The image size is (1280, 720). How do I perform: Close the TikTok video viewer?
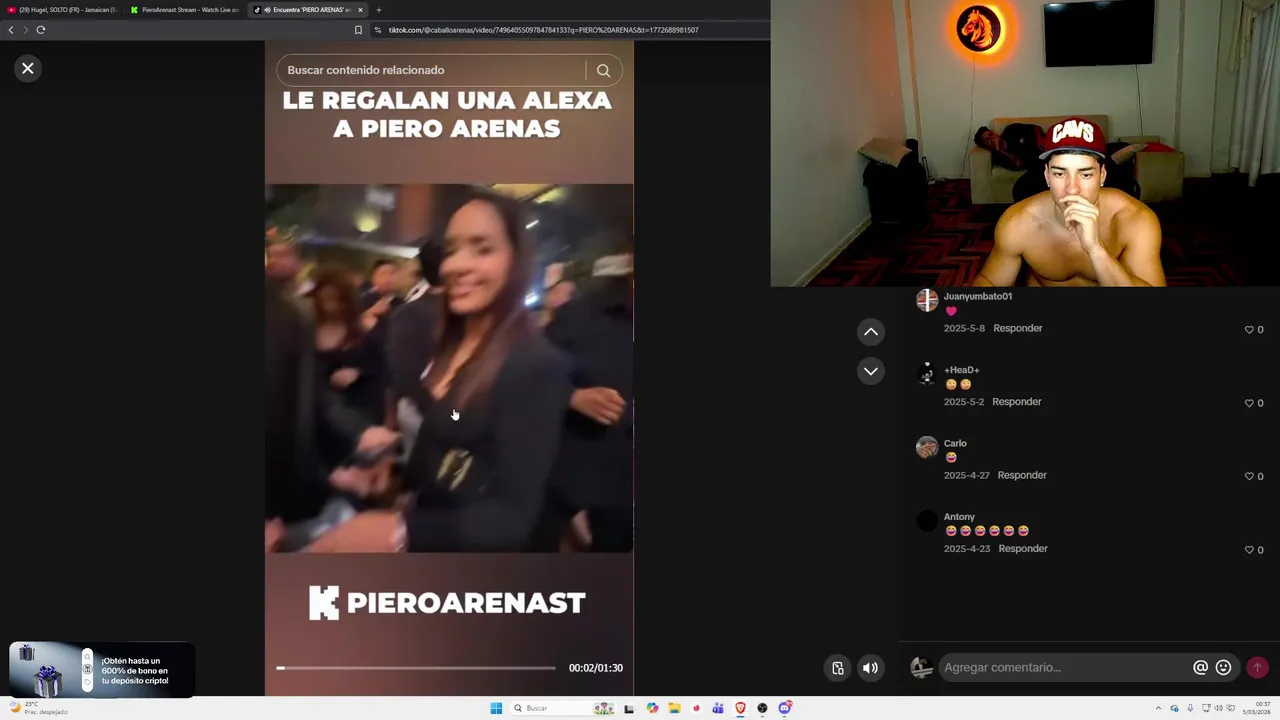[x=28, y=68]
